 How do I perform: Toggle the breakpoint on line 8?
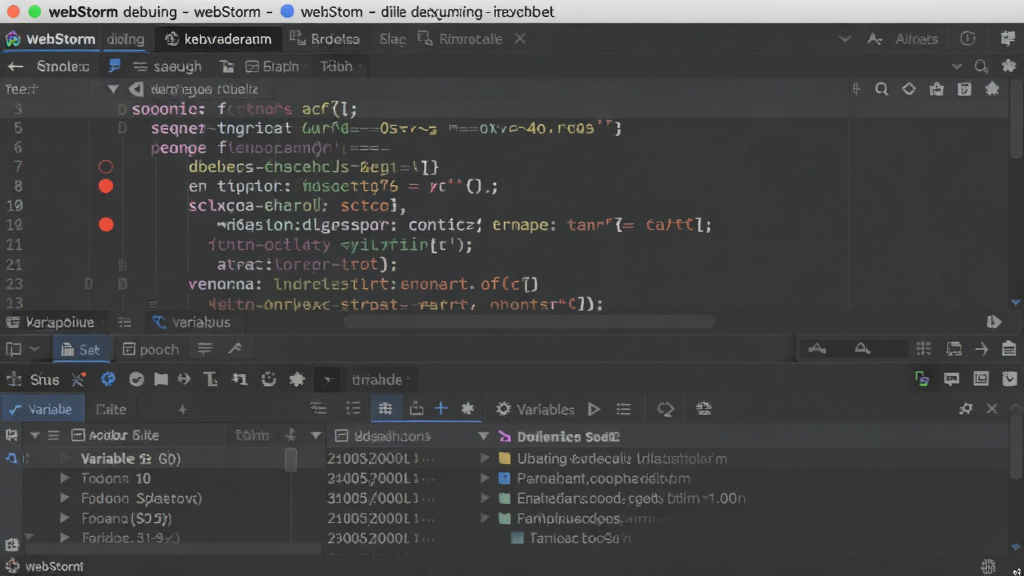(x=106, y=186)
